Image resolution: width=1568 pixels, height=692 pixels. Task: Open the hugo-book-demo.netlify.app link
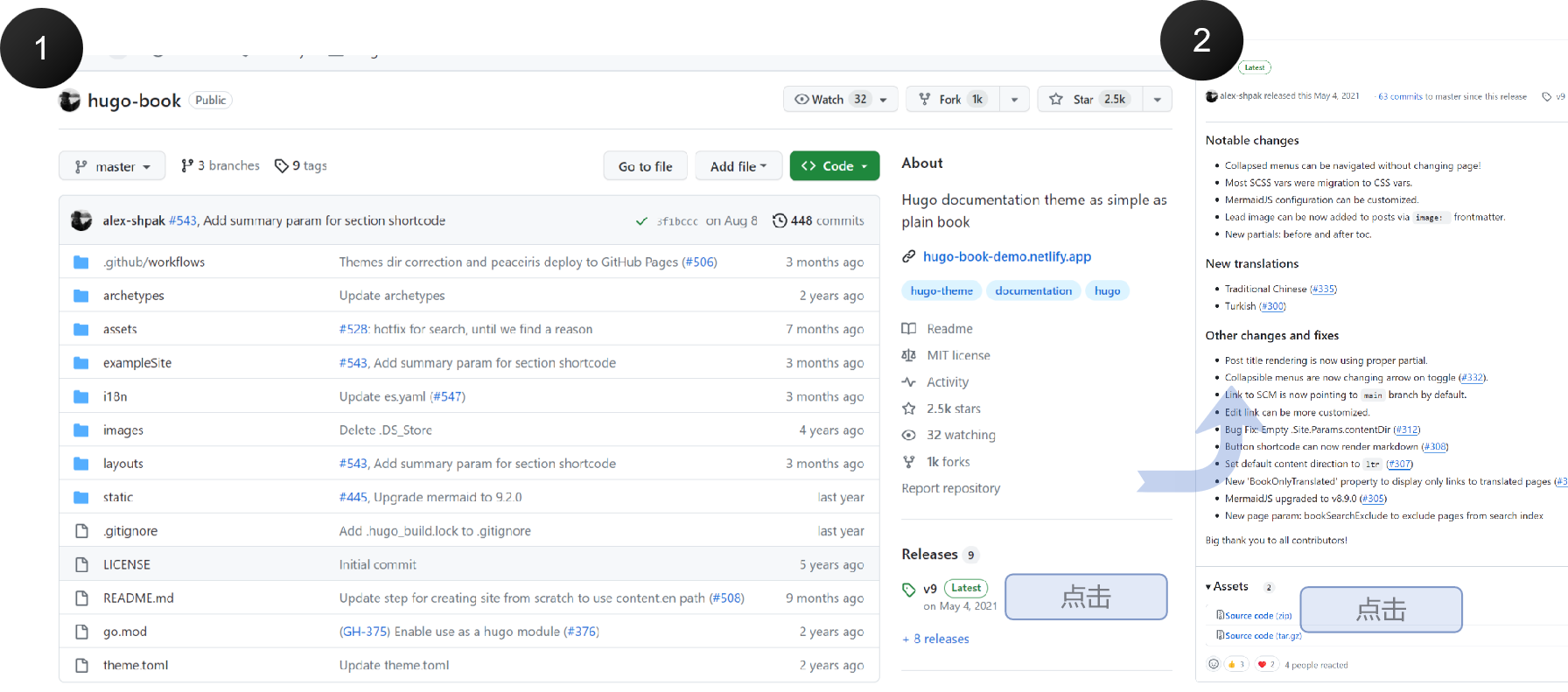tap(1007, 256)
